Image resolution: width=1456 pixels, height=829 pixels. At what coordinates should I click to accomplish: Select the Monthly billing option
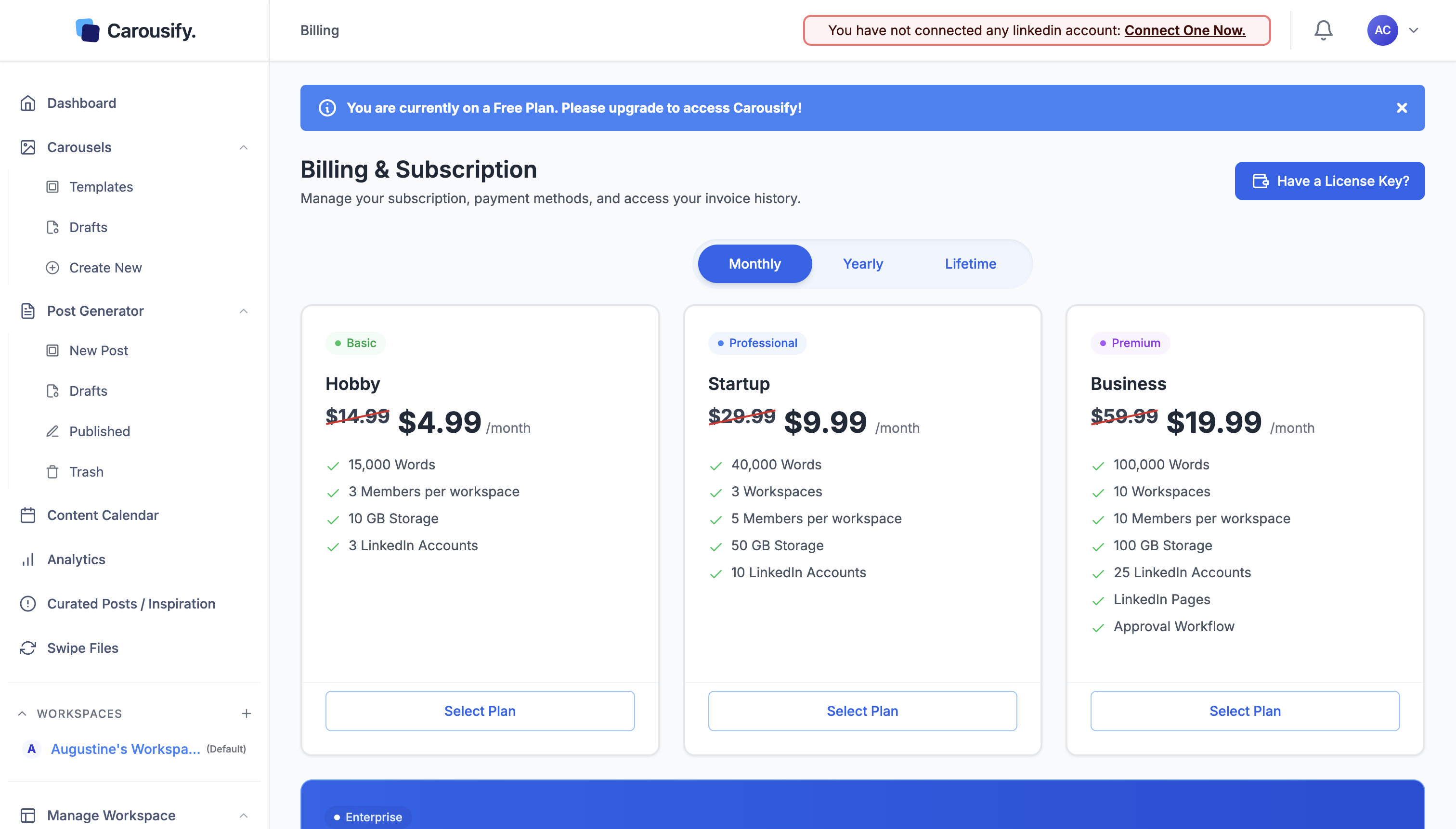pos(754,264)
